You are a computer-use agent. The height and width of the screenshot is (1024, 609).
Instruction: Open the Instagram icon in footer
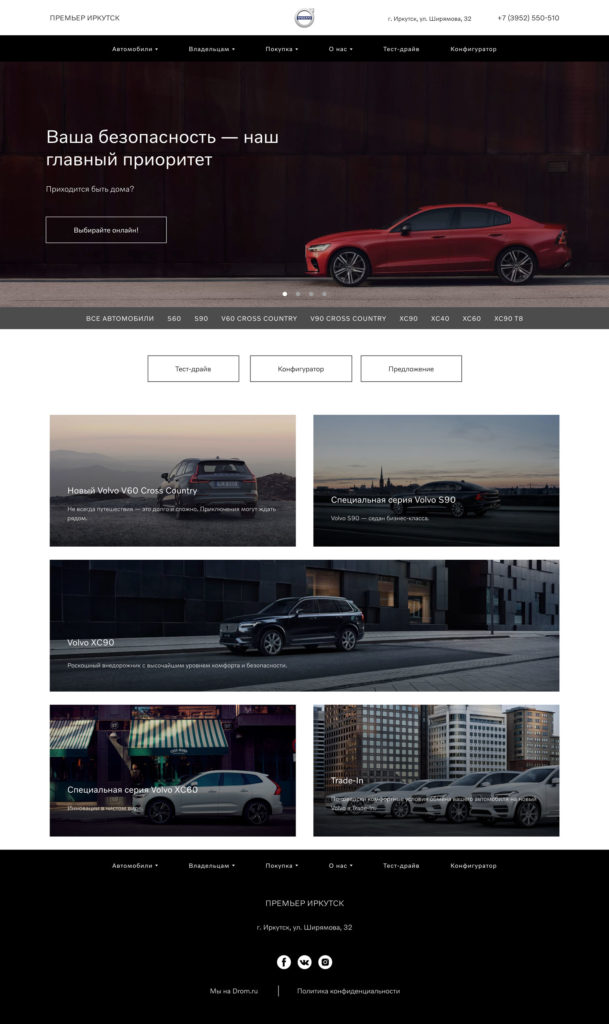click(325, 961)
